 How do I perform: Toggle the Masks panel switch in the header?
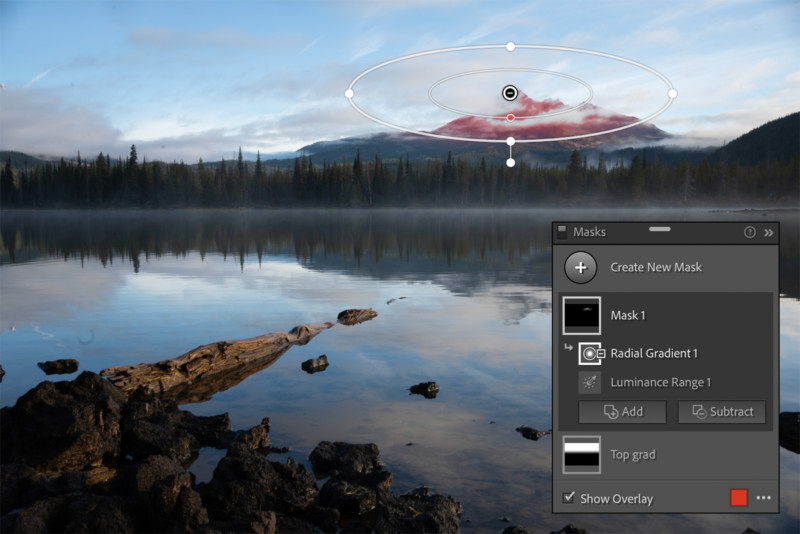coord(562,232)
